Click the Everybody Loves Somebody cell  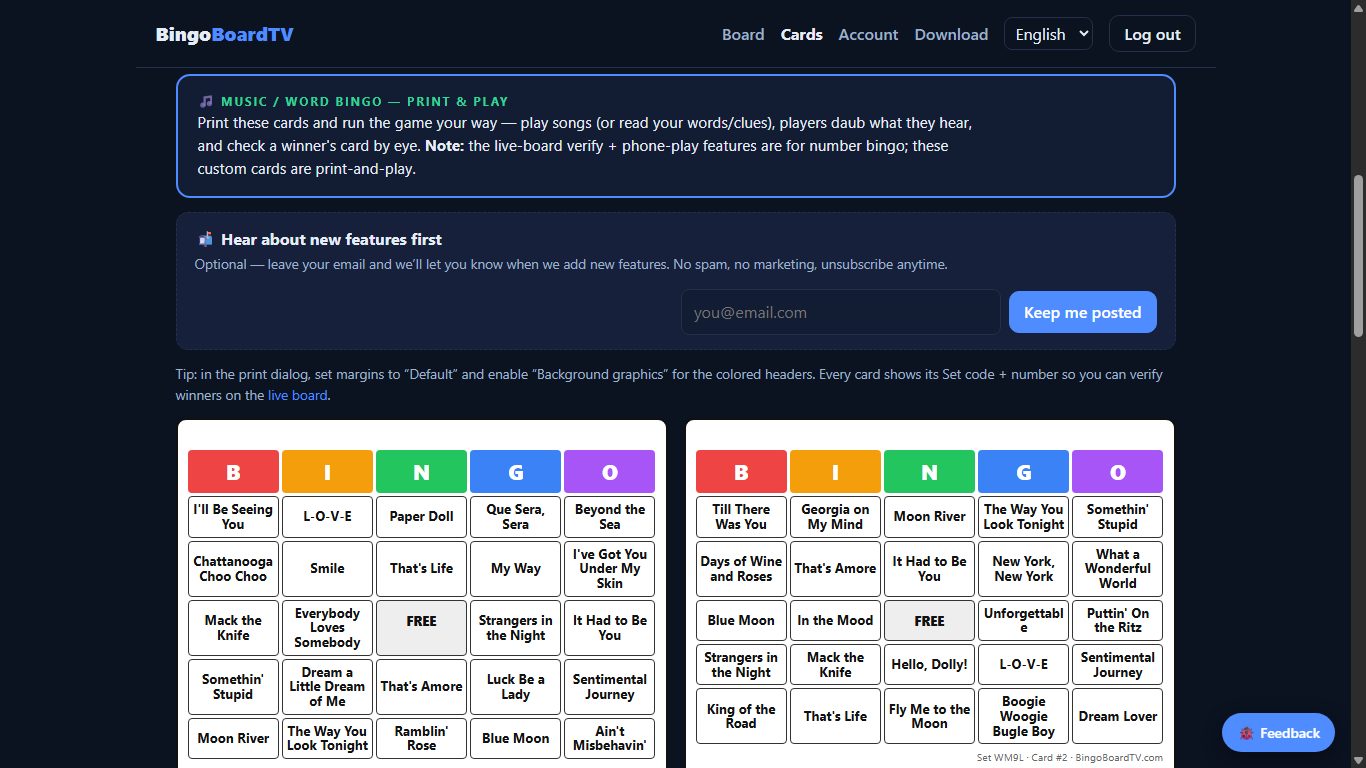point(327,628)
